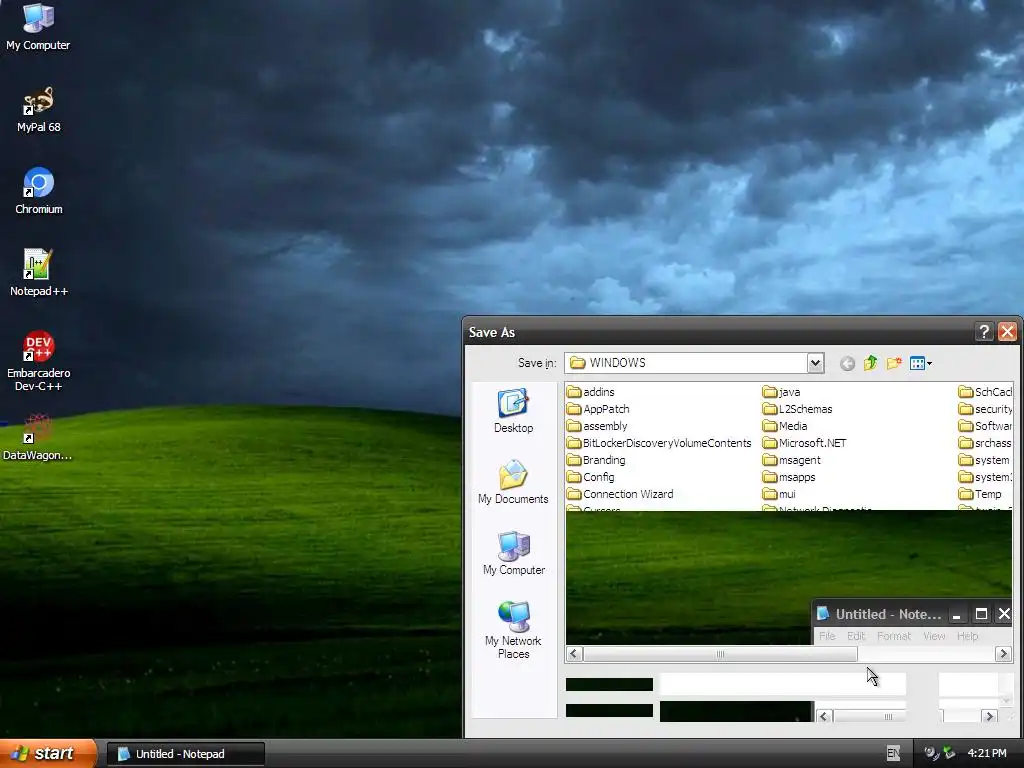Click right arrow of the file list scrollbar
1024x768 pixels.
[x=1003, y=654]
